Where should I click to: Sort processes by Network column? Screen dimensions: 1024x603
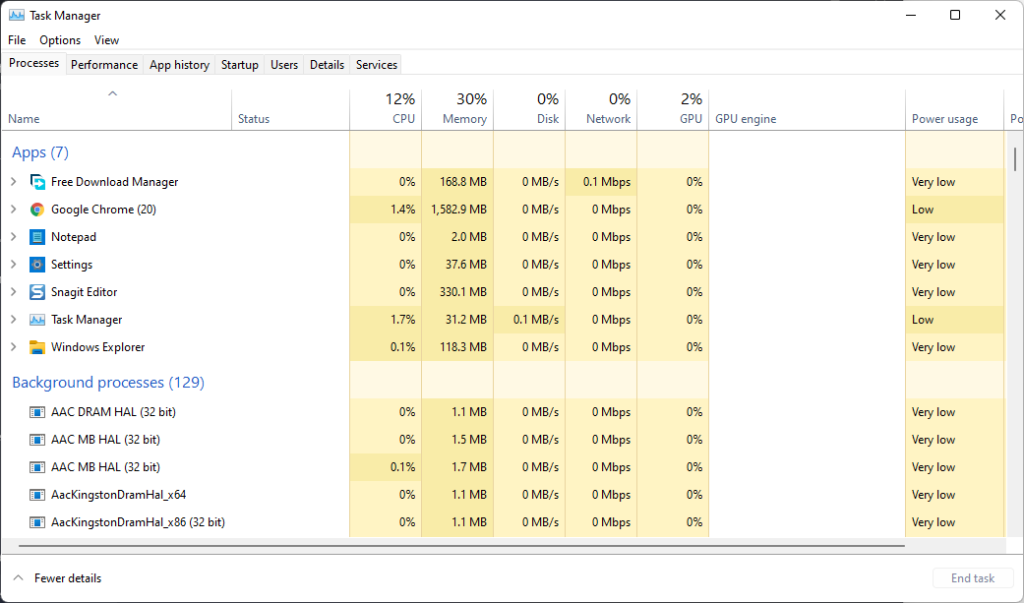pos(601,110)
